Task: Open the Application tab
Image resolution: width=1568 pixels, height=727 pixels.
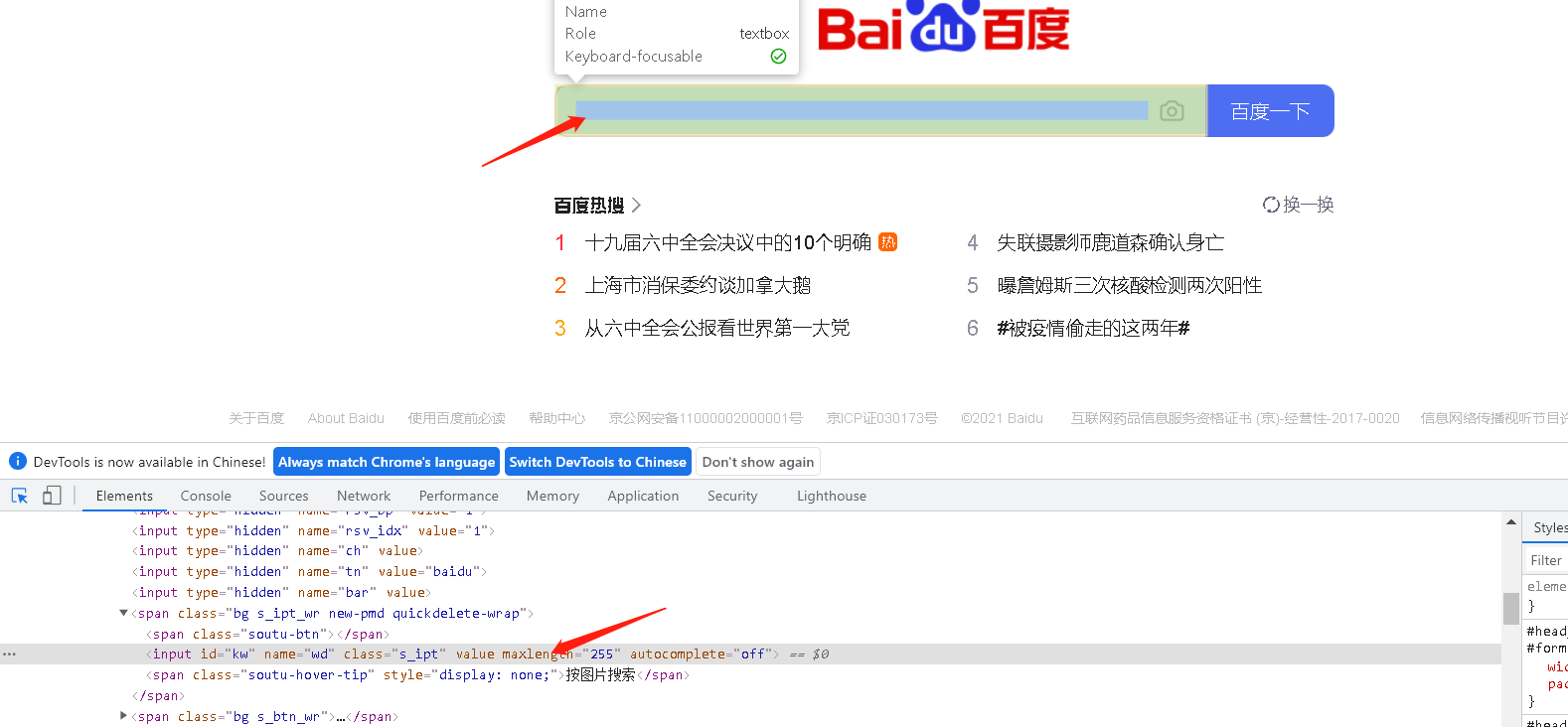Action: click(644, 496)
